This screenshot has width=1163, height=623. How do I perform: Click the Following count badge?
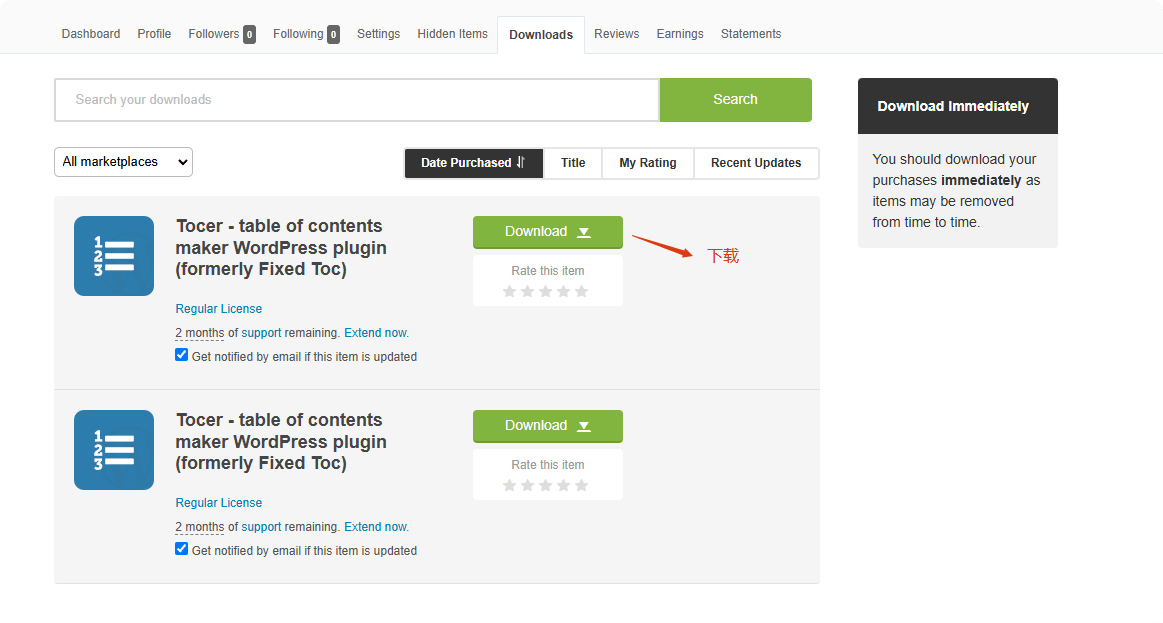click(333, 35)
